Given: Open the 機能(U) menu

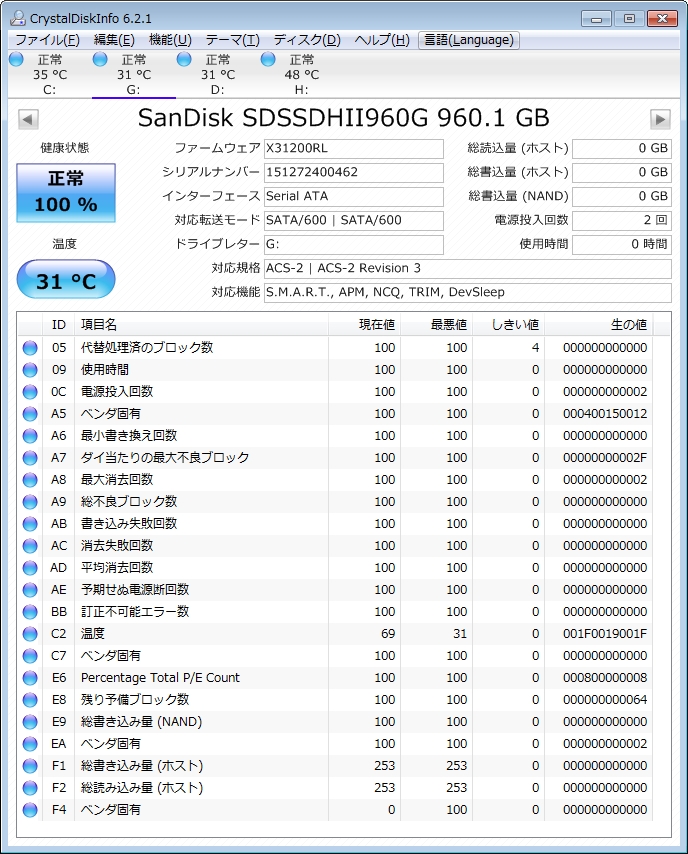Looking at the screenshot, I should [170, 40].
